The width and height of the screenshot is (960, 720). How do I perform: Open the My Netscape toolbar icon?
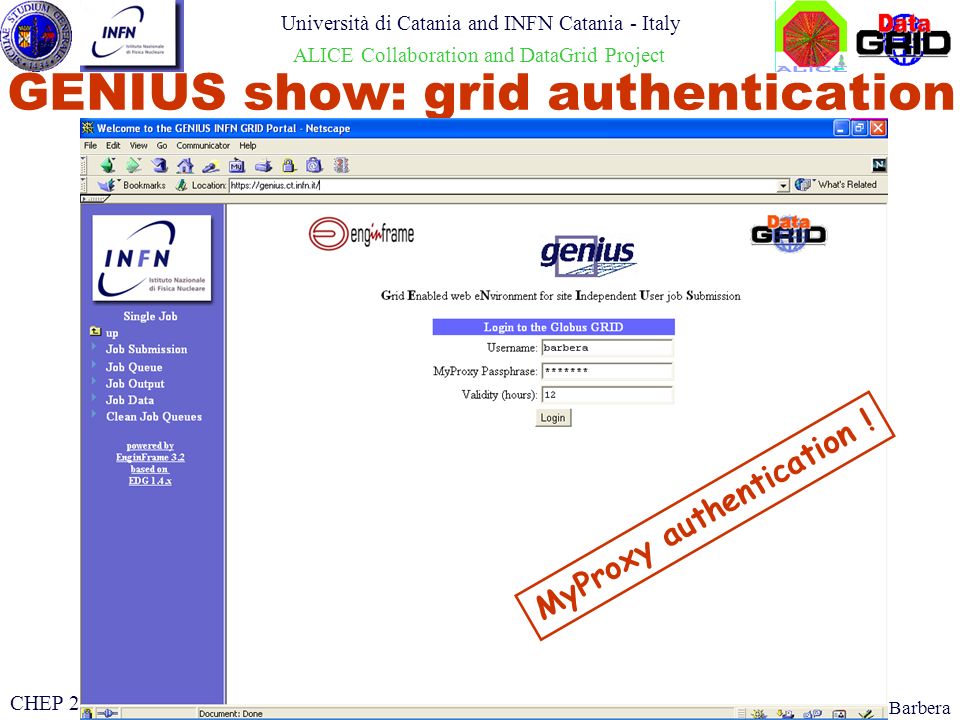click(237, 166)
